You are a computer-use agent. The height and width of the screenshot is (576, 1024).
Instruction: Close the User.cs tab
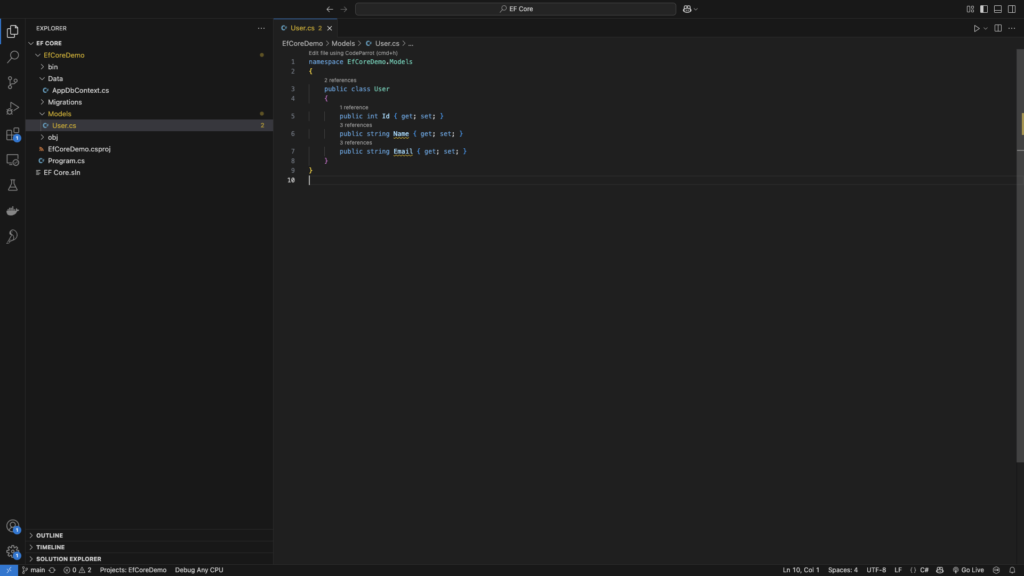(x=330, y=28)
